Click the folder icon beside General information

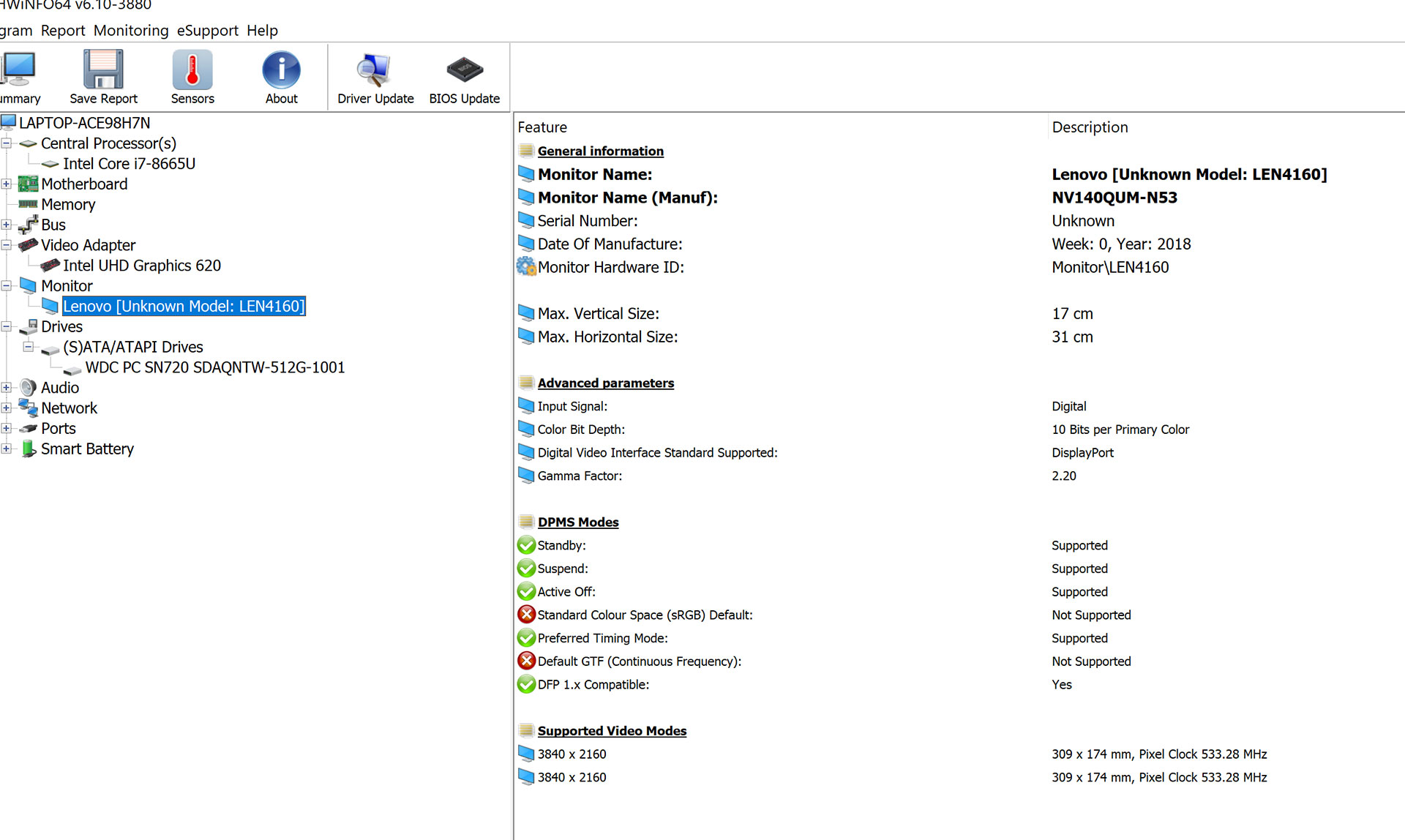pyautogui.click(x=526, y=151)
